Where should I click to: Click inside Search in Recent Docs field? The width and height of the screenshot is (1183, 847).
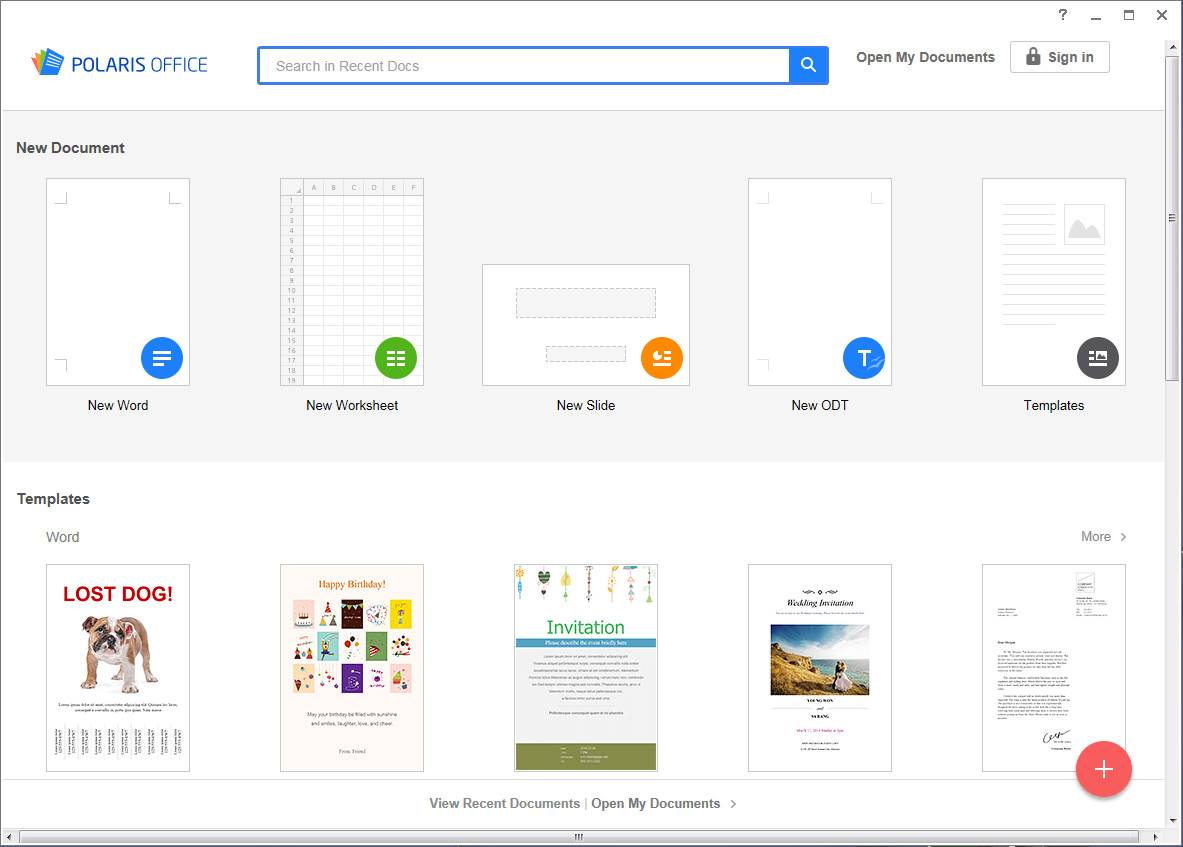coord(524,66)
